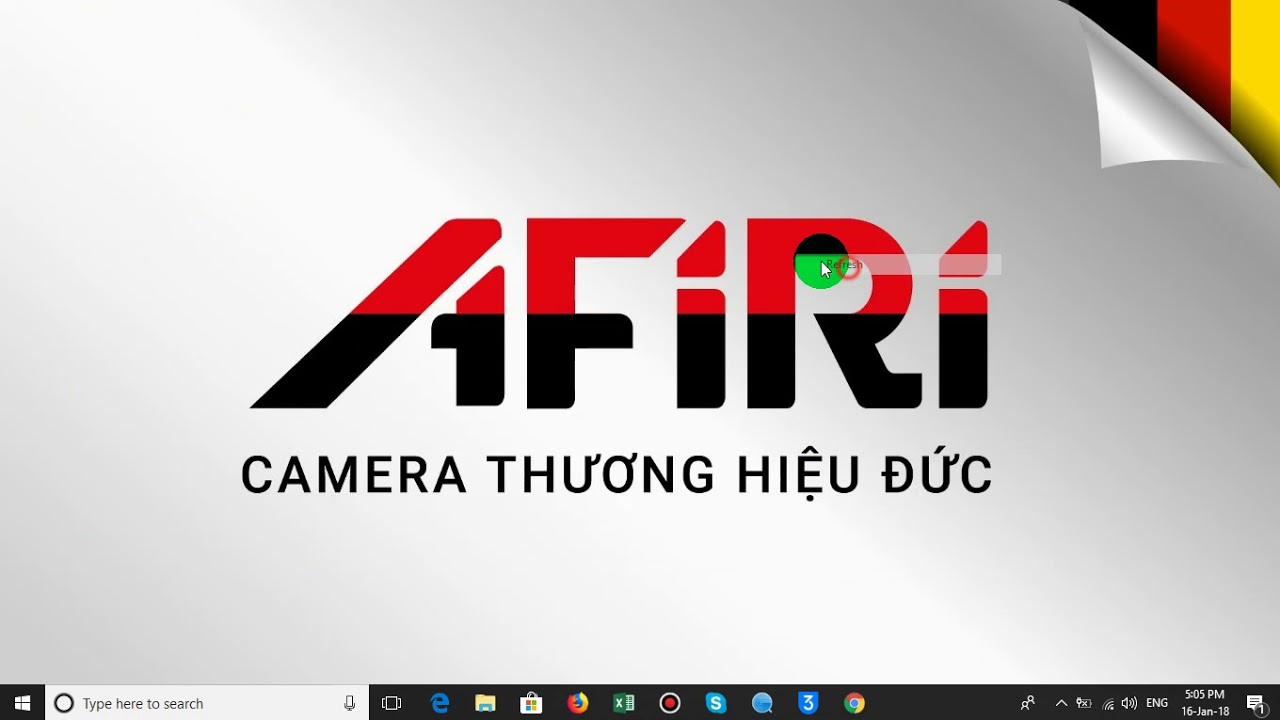Open the screen recorder taskbar icon
The image size is (1280, 720).
tap(670, 703)
